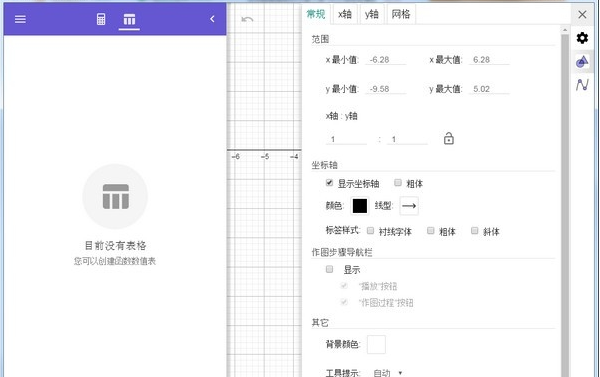This screenshot has height=377, width=600.
Task: Select the table of values view
Action: 129,19
